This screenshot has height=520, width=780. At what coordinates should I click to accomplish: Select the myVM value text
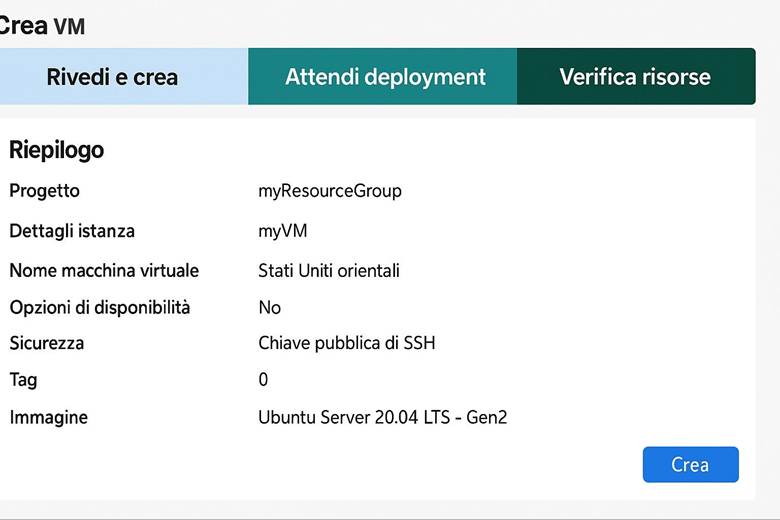point(283,231)
